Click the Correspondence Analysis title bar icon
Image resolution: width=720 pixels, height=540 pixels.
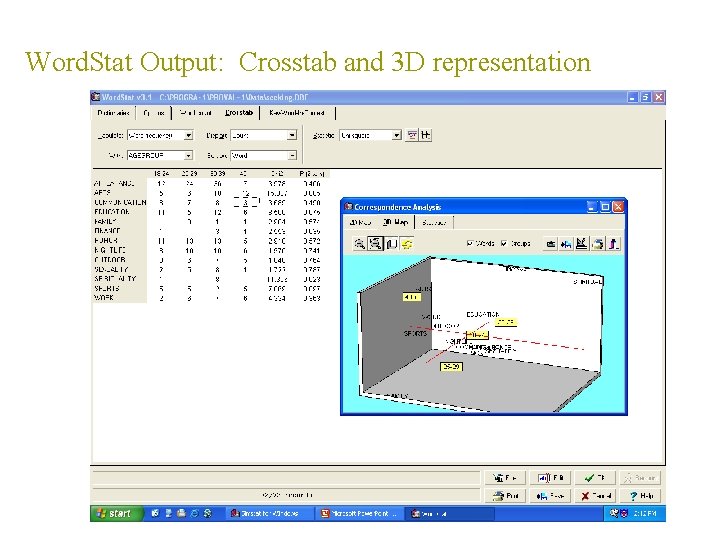pyautogui.click(x=349, y=207)
